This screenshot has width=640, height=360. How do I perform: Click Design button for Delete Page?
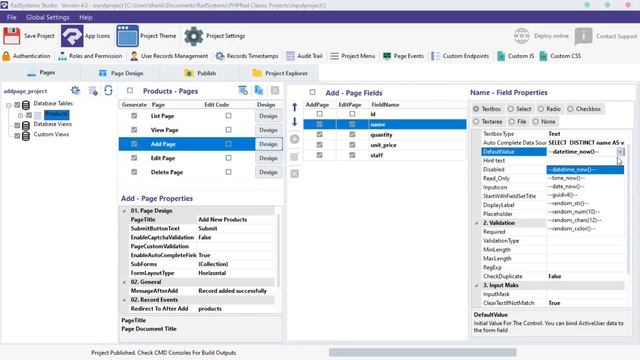(x=268, y=172)
